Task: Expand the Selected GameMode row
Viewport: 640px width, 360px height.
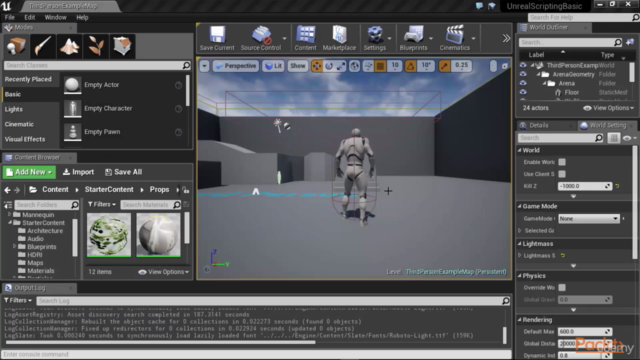Action: (x=520, y=231)
